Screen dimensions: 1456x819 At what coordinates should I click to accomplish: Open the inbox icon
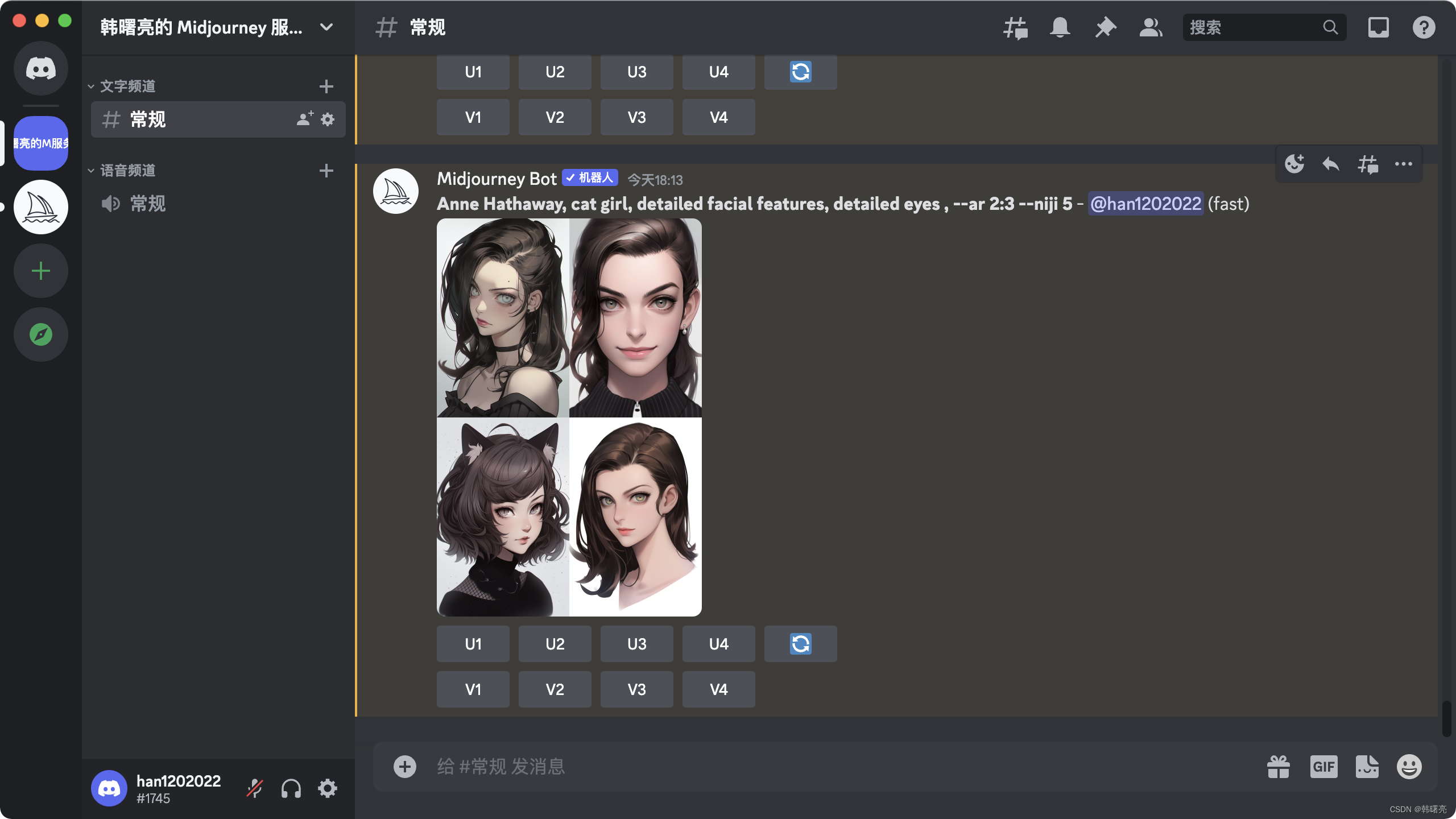pos(1378,27)
